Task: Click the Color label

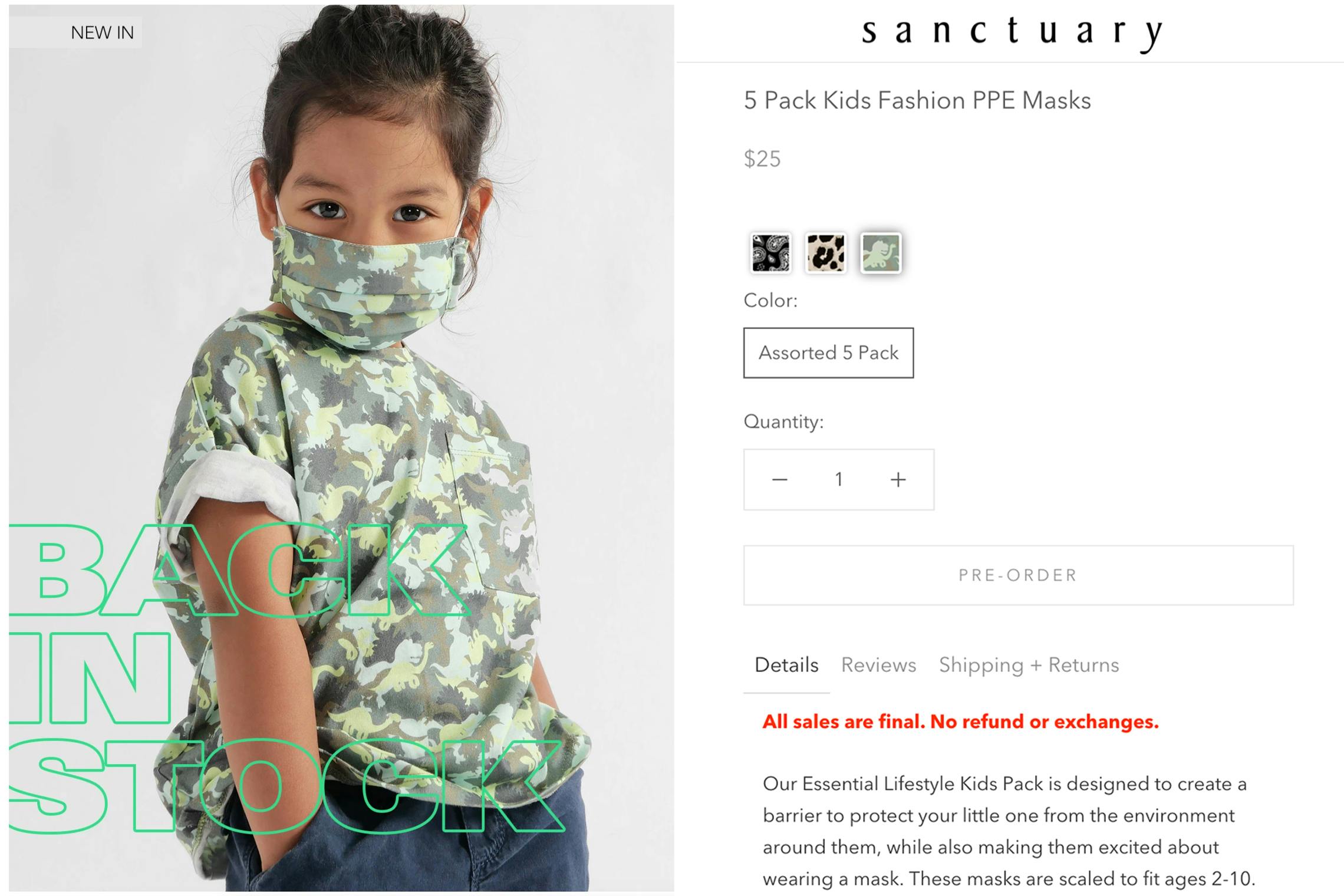Action: pos(770,301)
